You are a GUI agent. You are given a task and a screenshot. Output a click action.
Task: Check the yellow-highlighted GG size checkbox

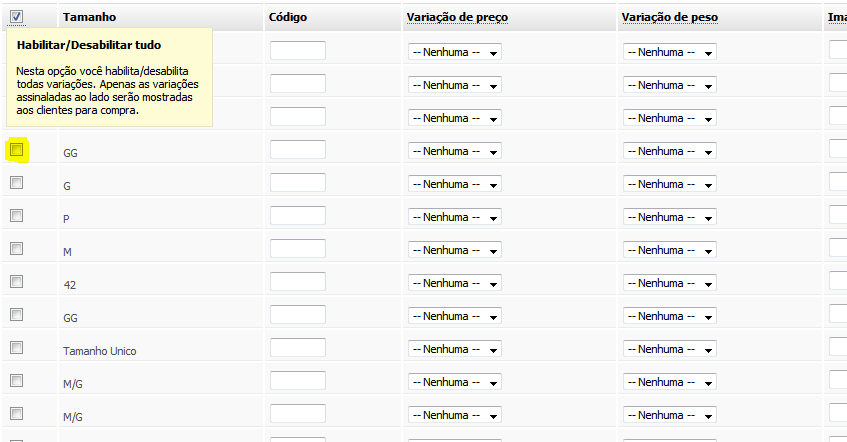click(x=17, y=150)
